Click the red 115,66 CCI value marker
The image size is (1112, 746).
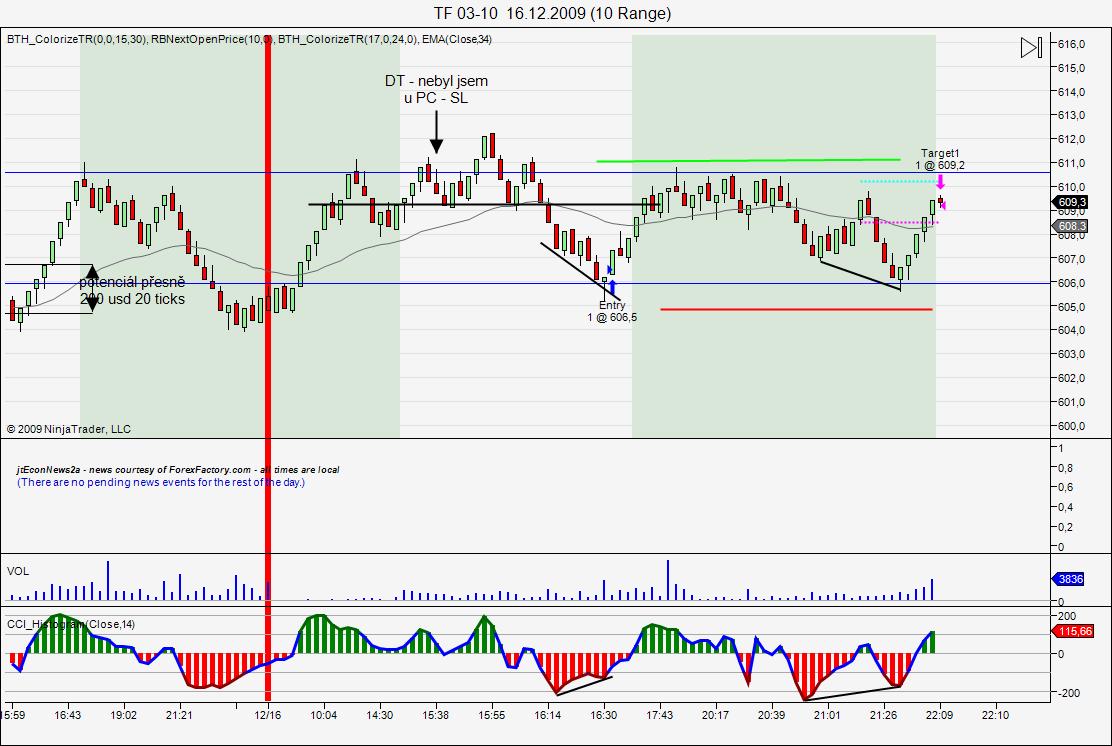click(1074, 631)
